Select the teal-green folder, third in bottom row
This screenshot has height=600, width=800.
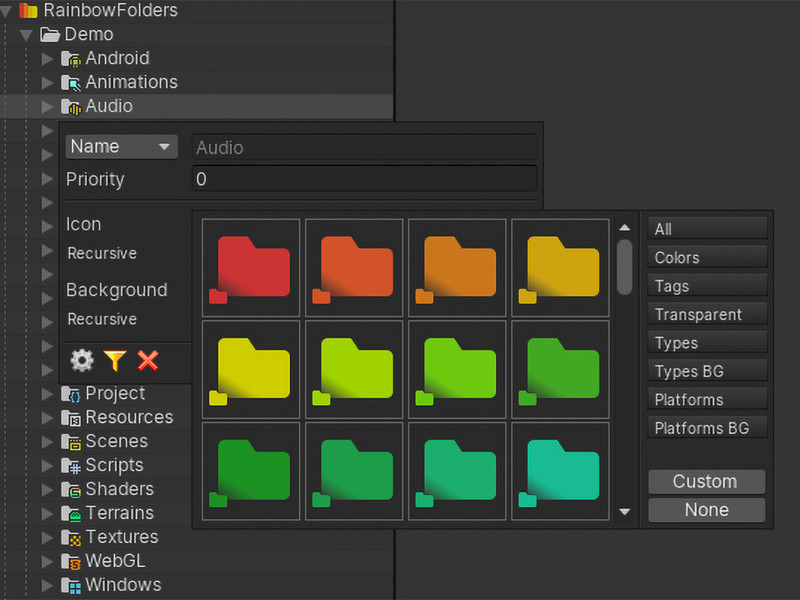tap(457, 471)
